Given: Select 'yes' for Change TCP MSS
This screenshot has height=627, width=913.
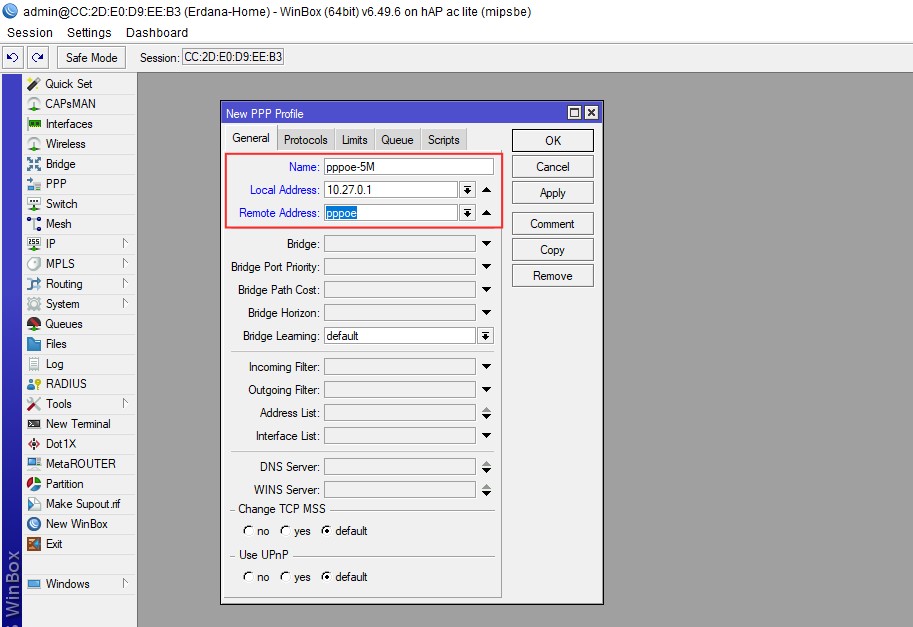Looking at the screenshot, I should pyautogui.click(x=286, y=531).
